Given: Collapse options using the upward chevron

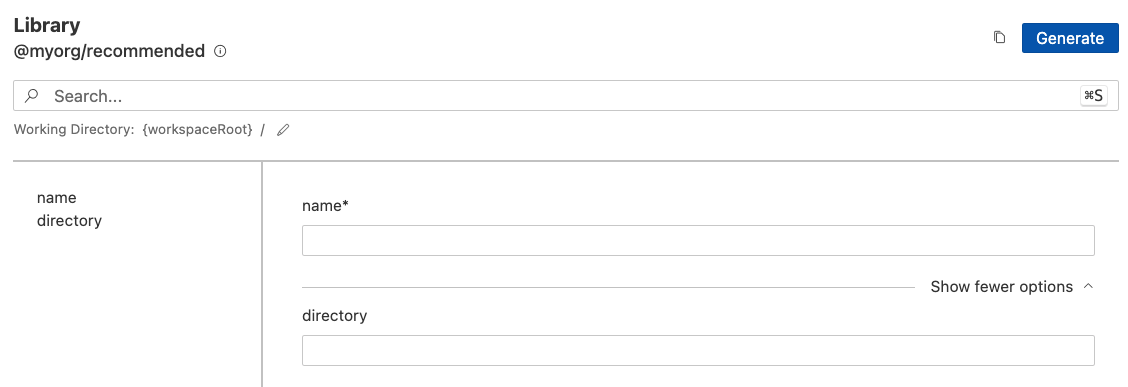Looking at the screenshot, I should [1088, 286].
